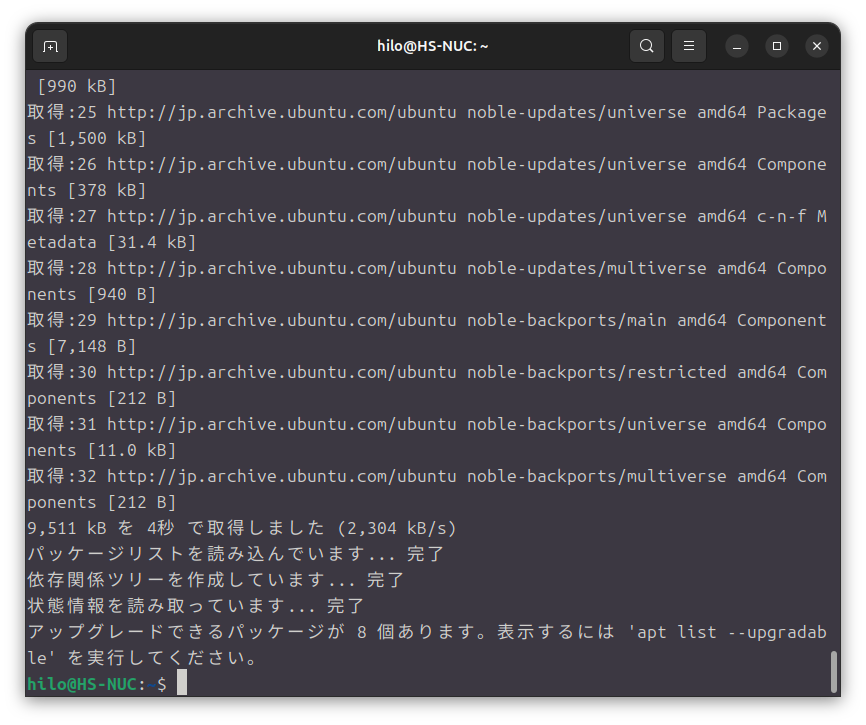Select the URL in the 取得:29 entry

[282, 320]
